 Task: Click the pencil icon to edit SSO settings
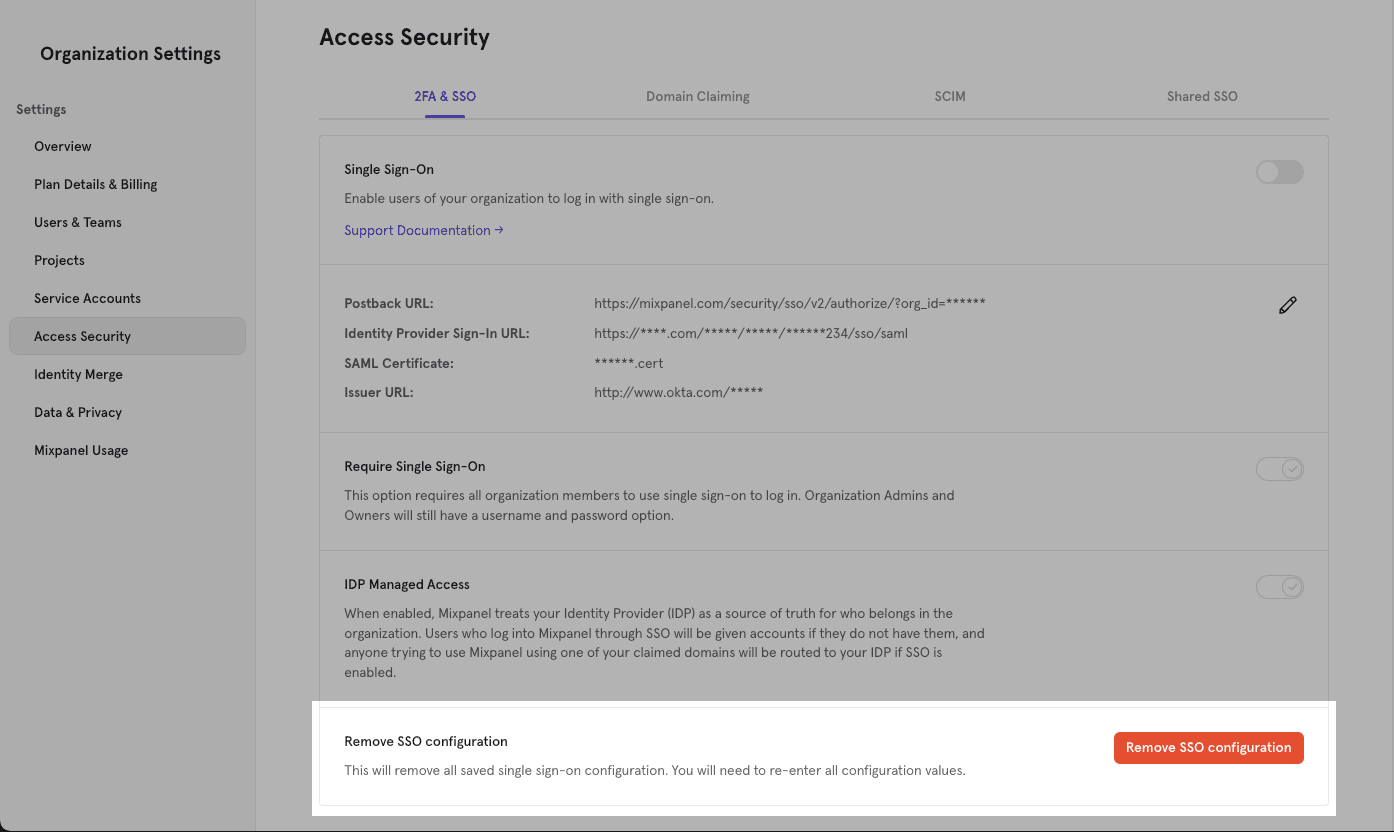(x=1287, y=305)
